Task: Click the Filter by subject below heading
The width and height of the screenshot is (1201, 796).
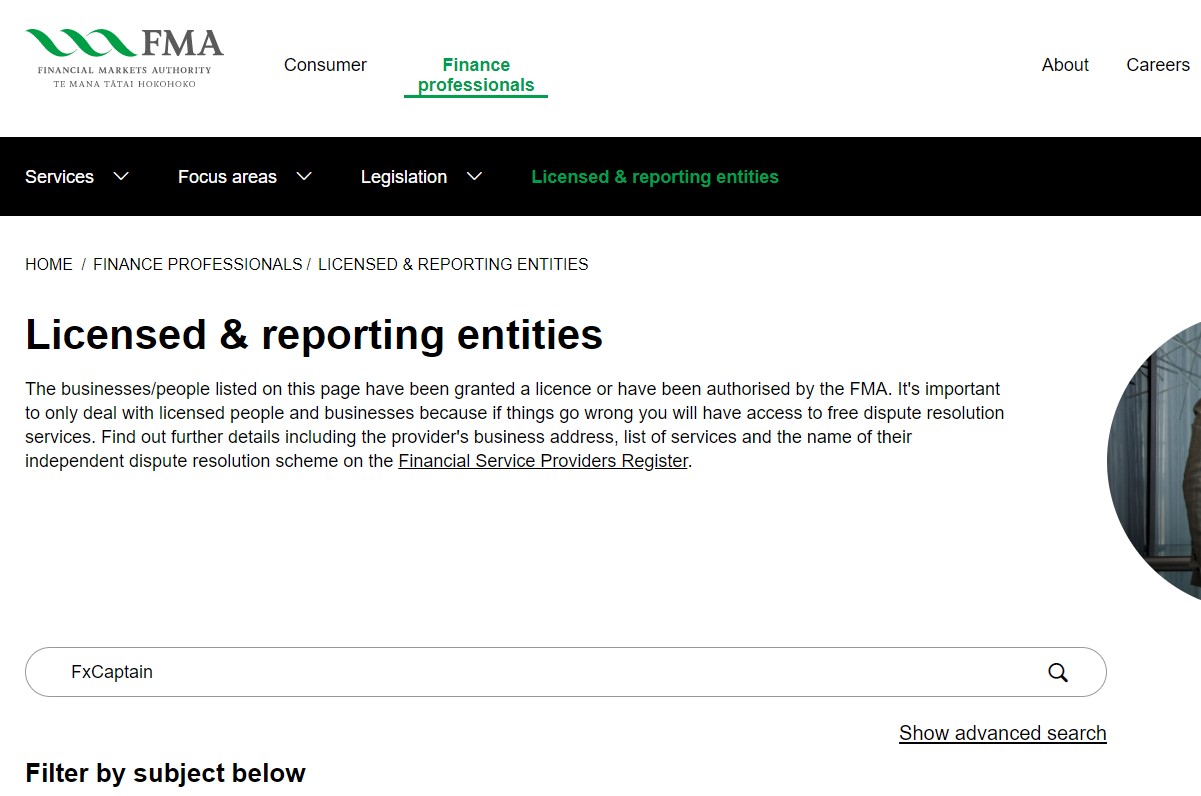Action: [165, 773]
